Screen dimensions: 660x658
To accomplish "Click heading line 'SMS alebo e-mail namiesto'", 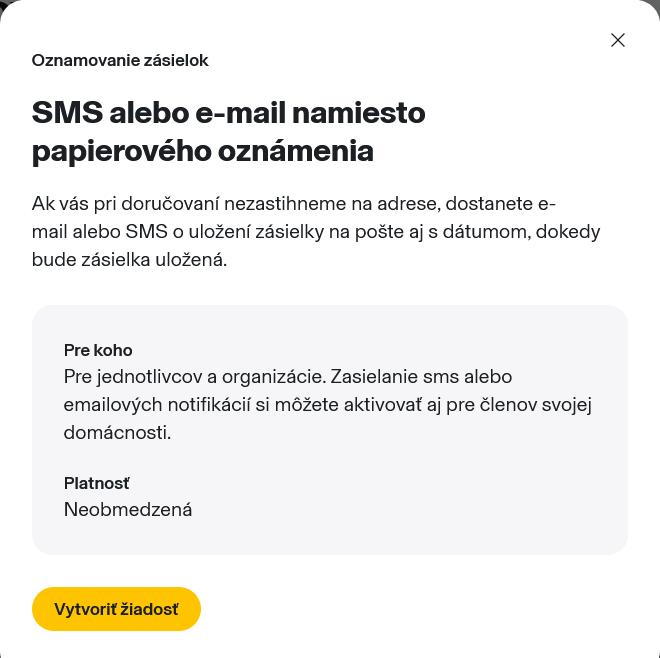I will click(228, 113).
